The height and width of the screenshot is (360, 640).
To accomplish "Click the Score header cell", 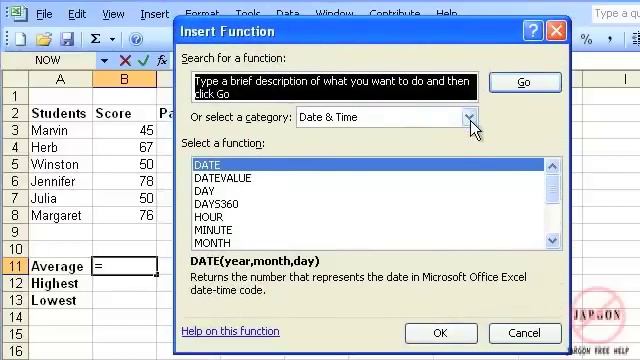I will pos(124,113).
